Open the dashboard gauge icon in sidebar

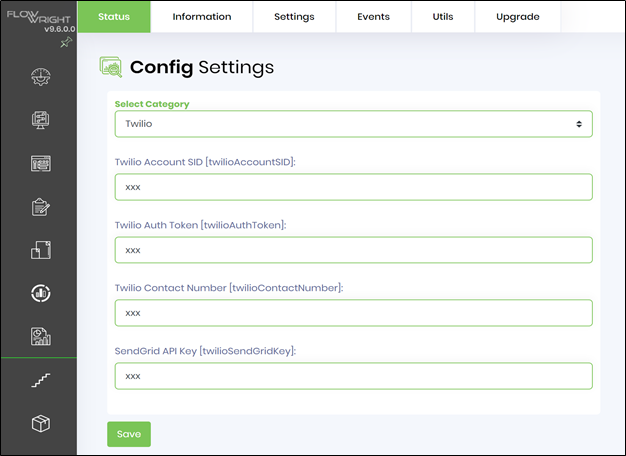click(41, 77)
